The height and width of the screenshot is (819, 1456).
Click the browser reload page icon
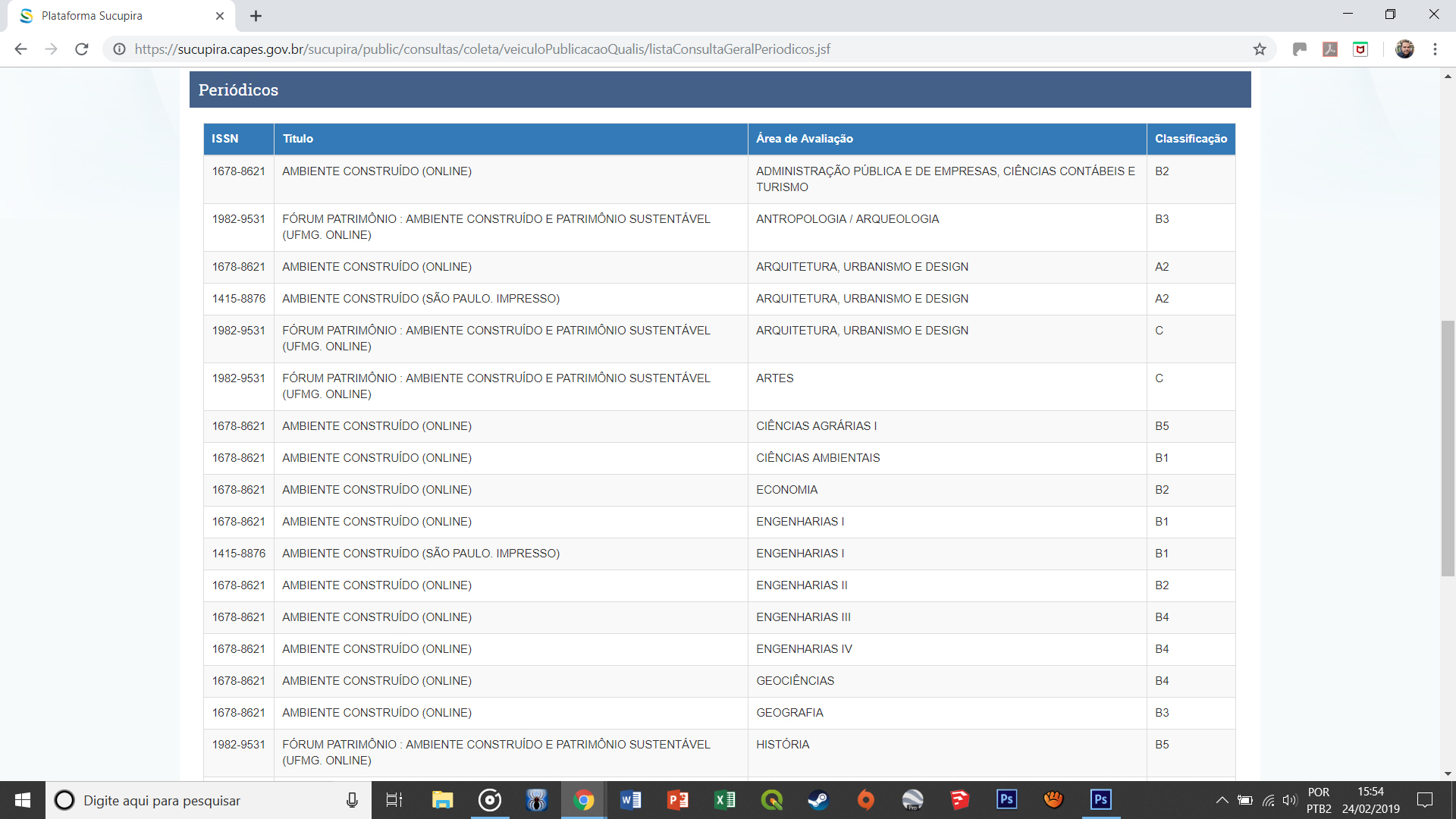[82, 49]
